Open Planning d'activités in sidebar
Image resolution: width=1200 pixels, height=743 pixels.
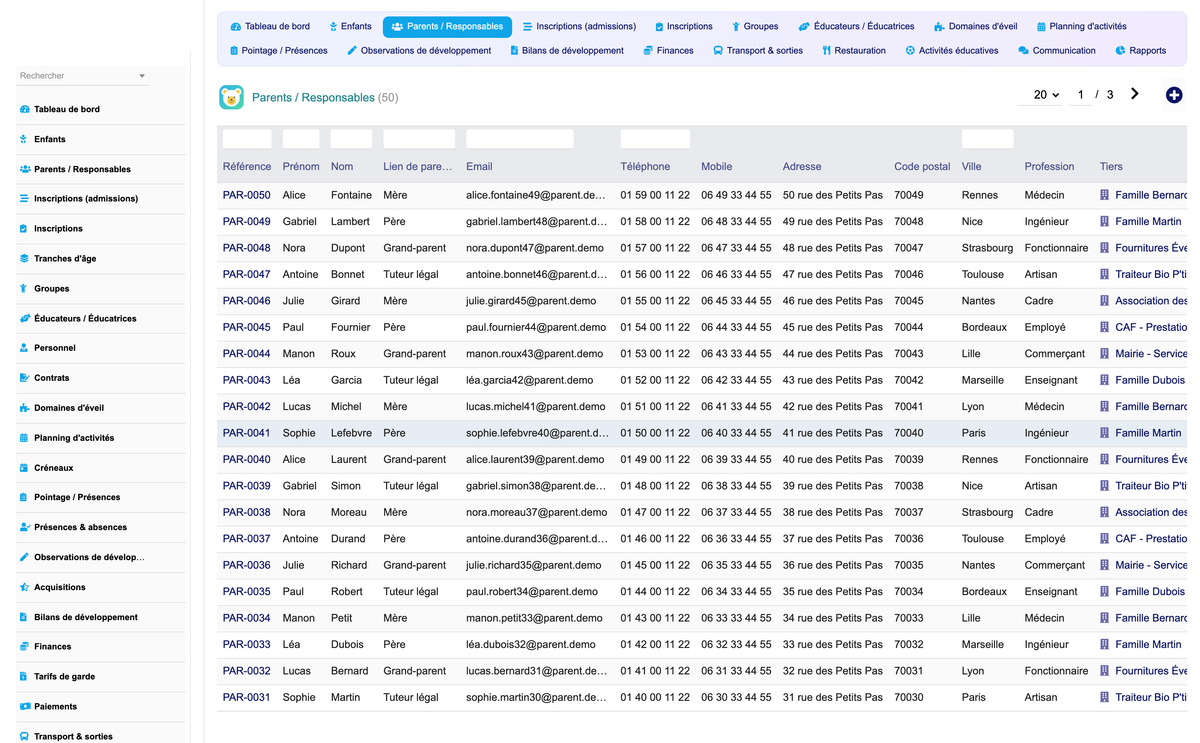pos(74,438)
